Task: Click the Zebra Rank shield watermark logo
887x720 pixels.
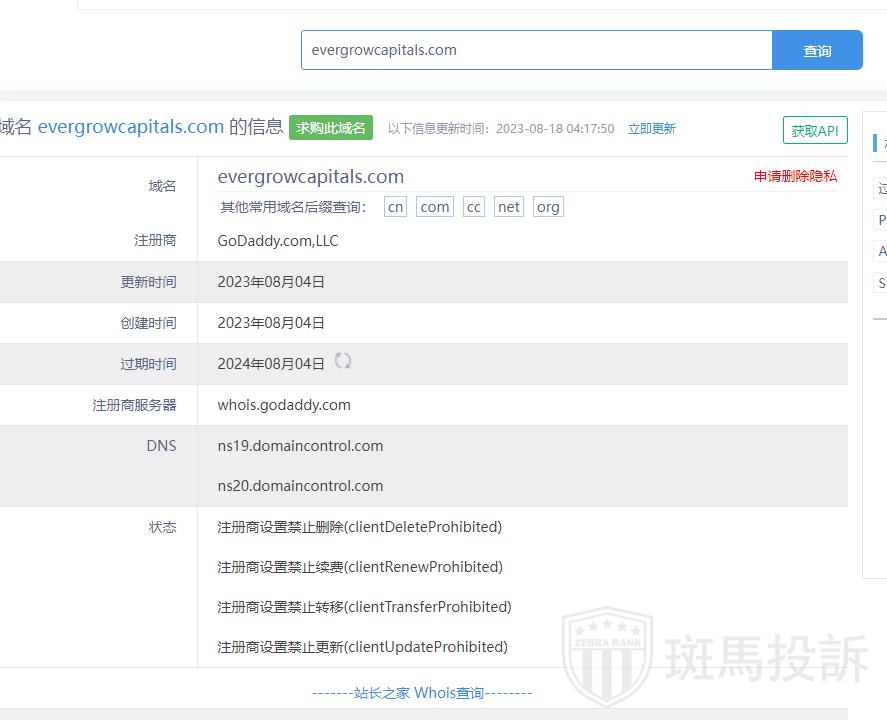Action: pyautogui.click(x=607, y=657)
